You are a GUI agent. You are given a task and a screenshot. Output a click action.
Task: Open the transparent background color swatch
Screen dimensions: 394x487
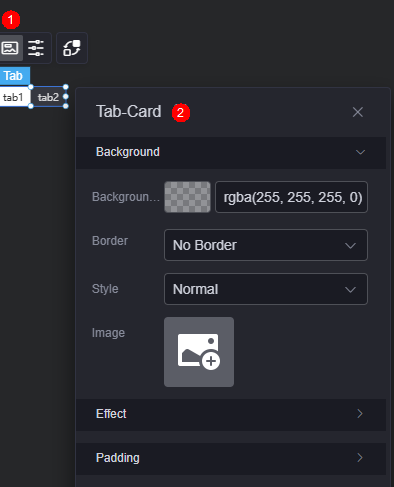pos(187,197)
